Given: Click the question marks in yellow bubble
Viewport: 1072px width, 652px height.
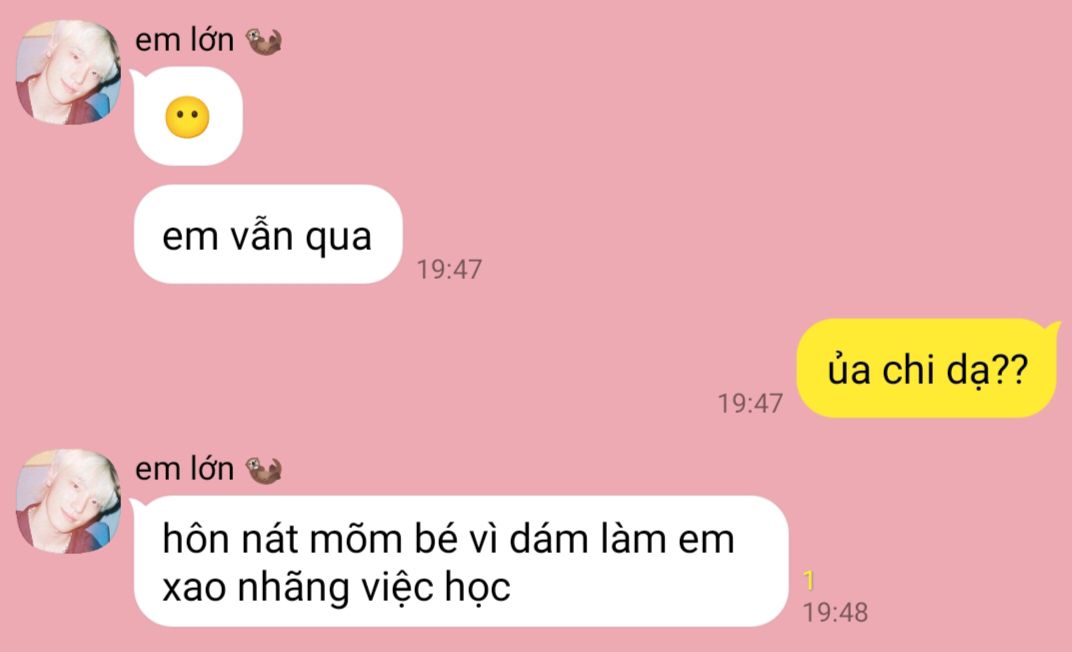Looking at the screenshot, I should (x=1009, y=370).
